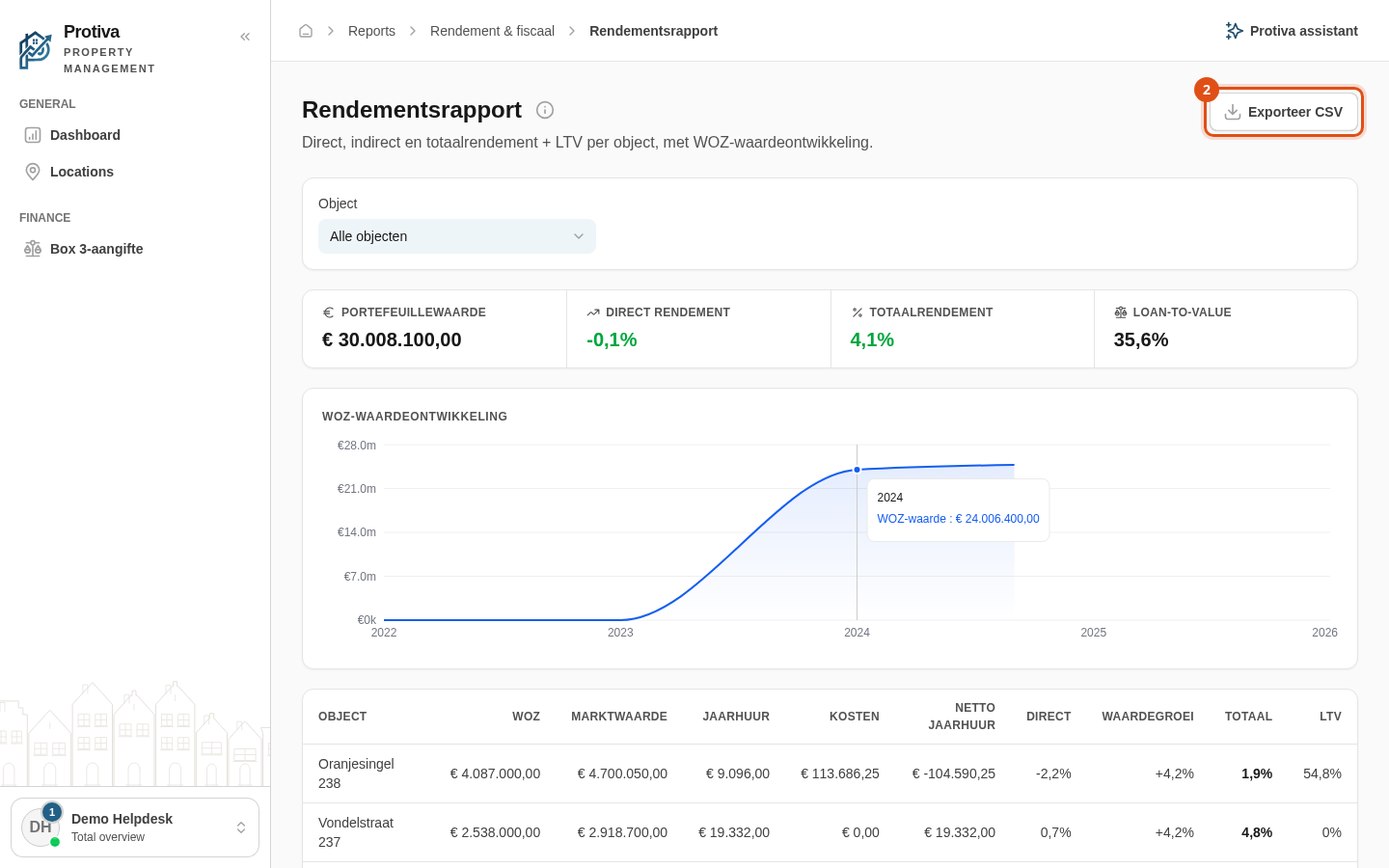Screen dimensions: 1389x868
Task: Click the trend icon beside Direct Rendement
Action: [593, 312]
